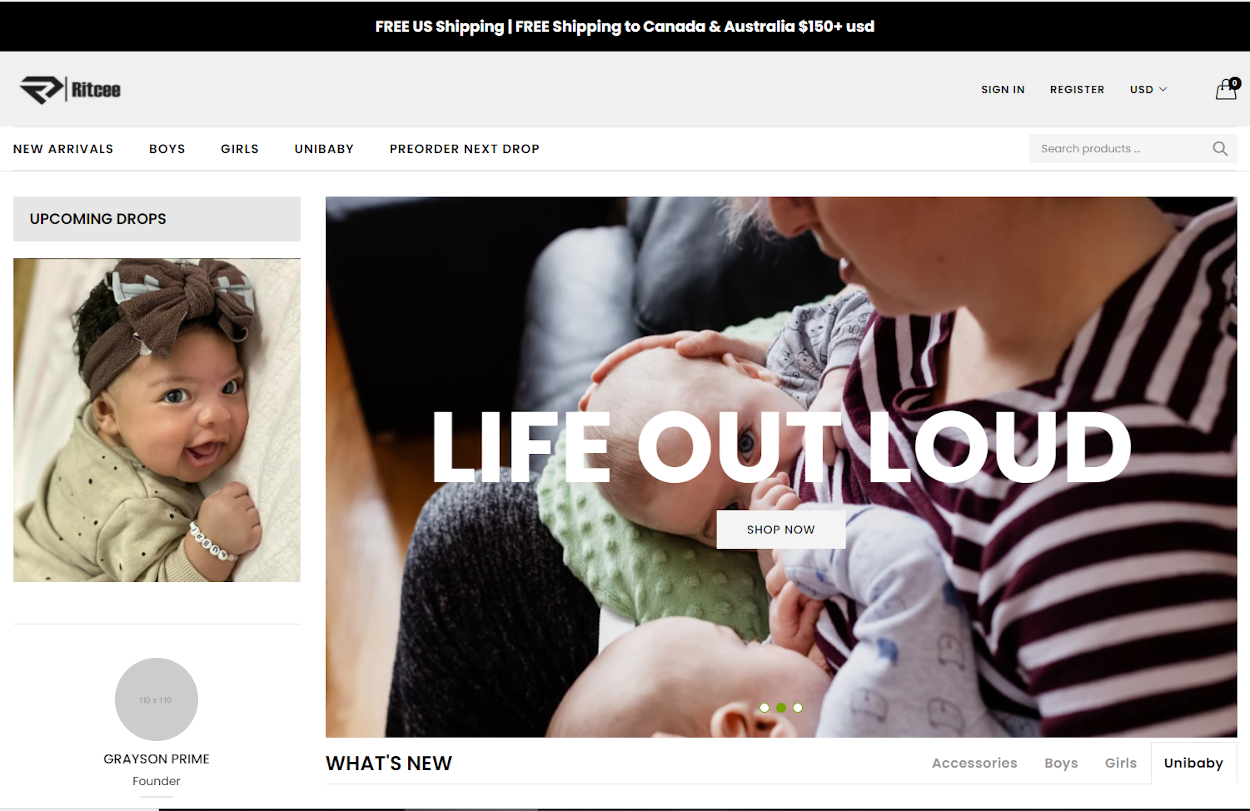Select the first carousel slide dot
Image resolution: width=1250 pixels, height=811 pixels.
[x=764, y=708]
